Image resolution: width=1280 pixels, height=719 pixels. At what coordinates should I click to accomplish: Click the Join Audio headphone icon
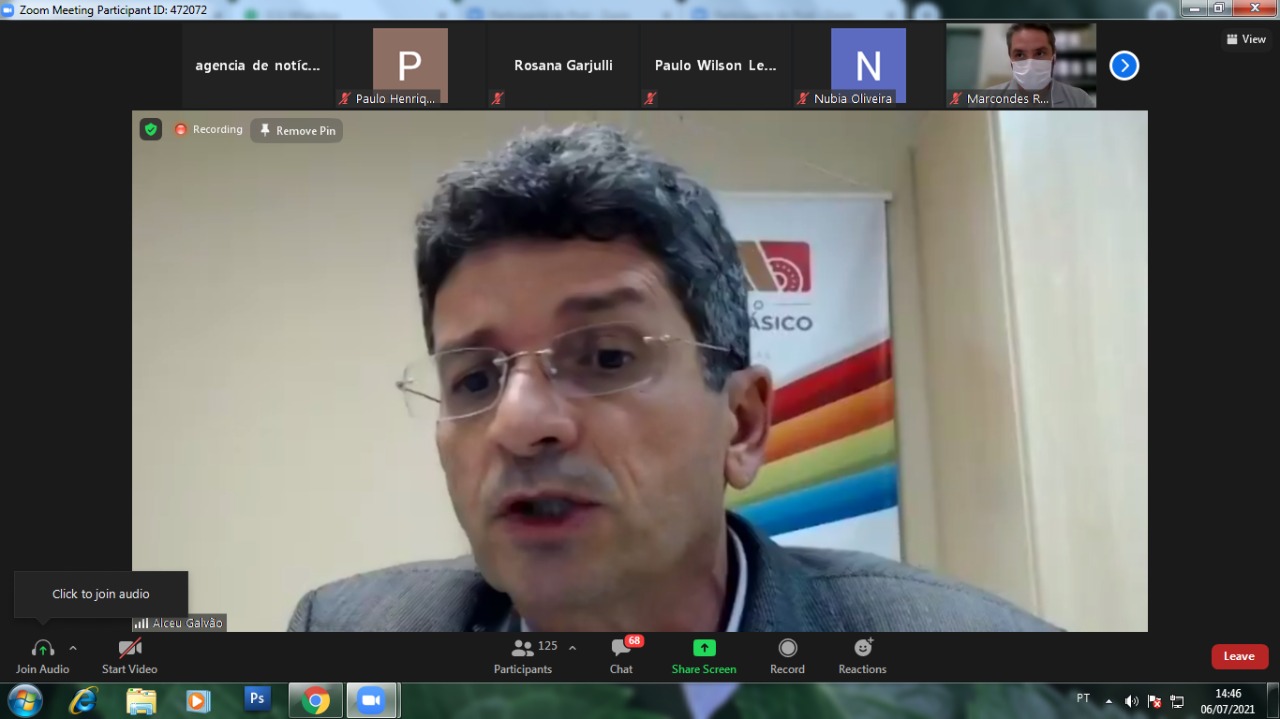(x=42, y=648)
